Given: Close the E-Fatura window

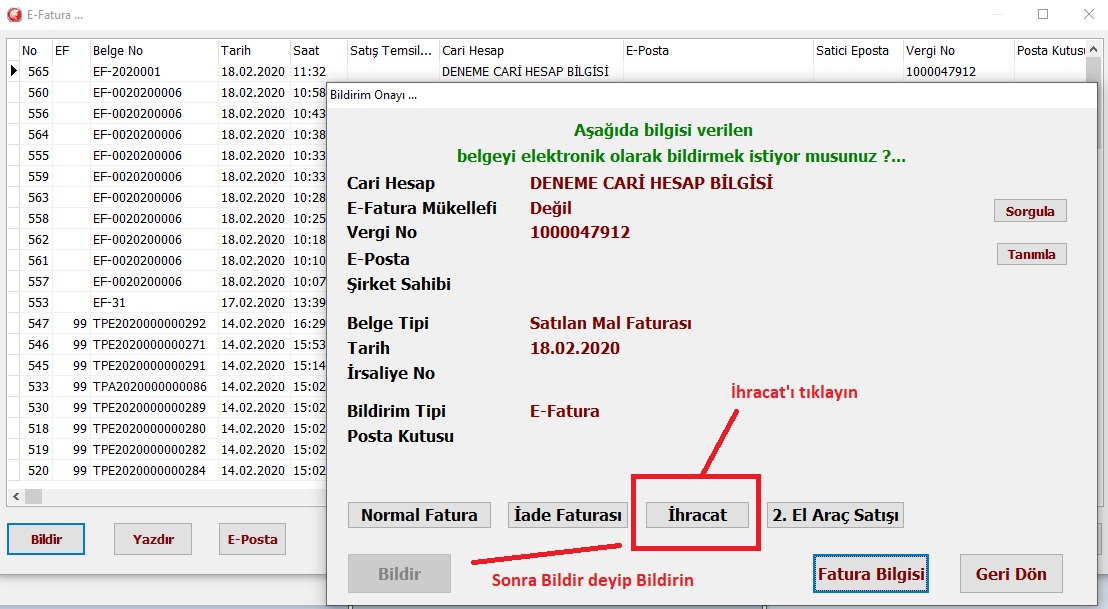Looking at the screenshot, I should (x=1088, y=15).
